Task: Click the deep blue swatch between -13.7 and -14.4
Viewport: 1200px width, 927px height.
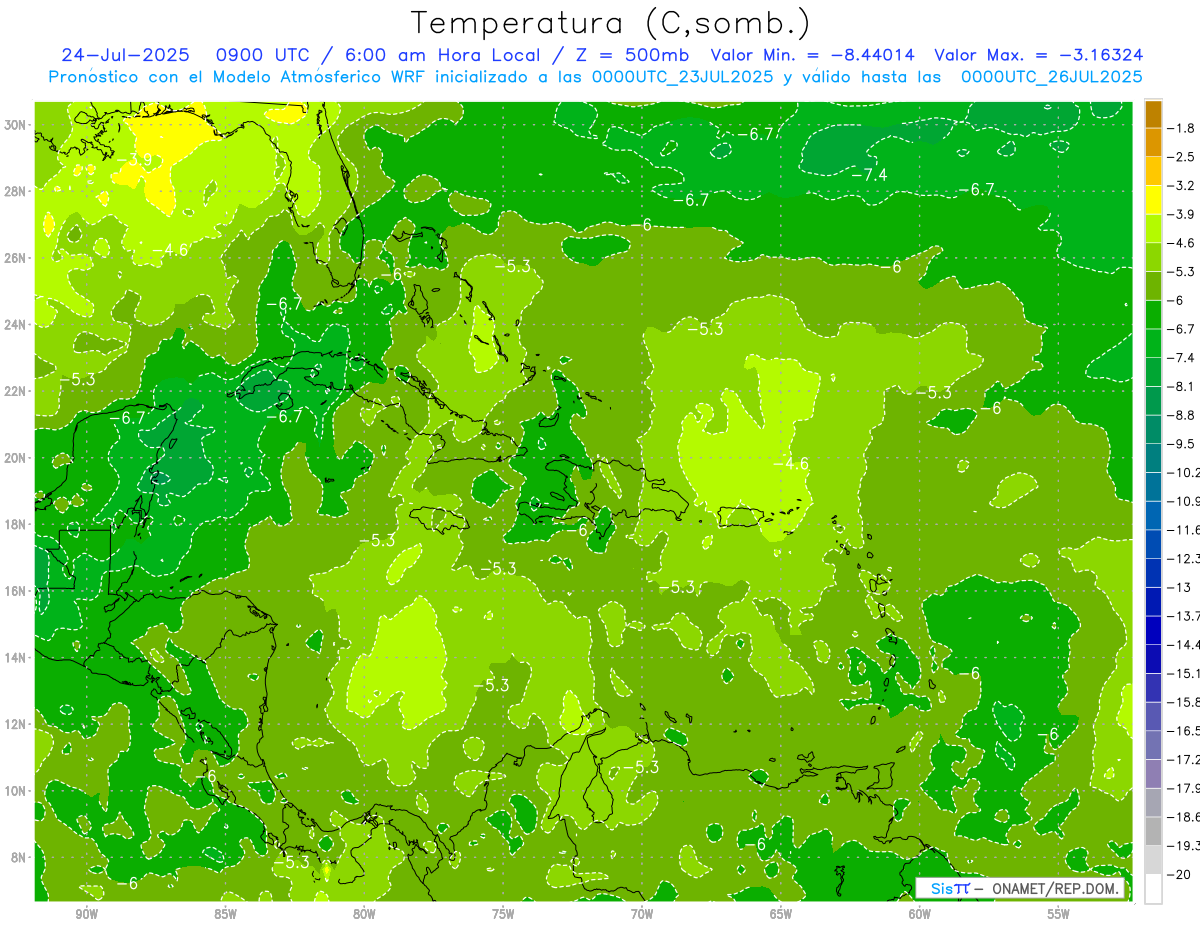Action: coord(1153,630)
